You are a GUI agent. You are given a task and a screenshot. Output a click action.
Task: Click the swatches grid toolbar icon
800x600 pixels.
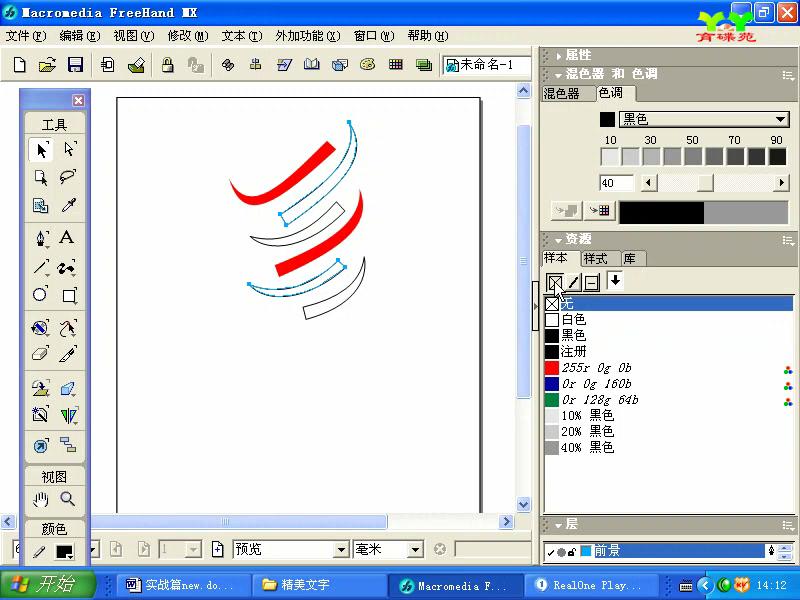click(x=395, y=64)
